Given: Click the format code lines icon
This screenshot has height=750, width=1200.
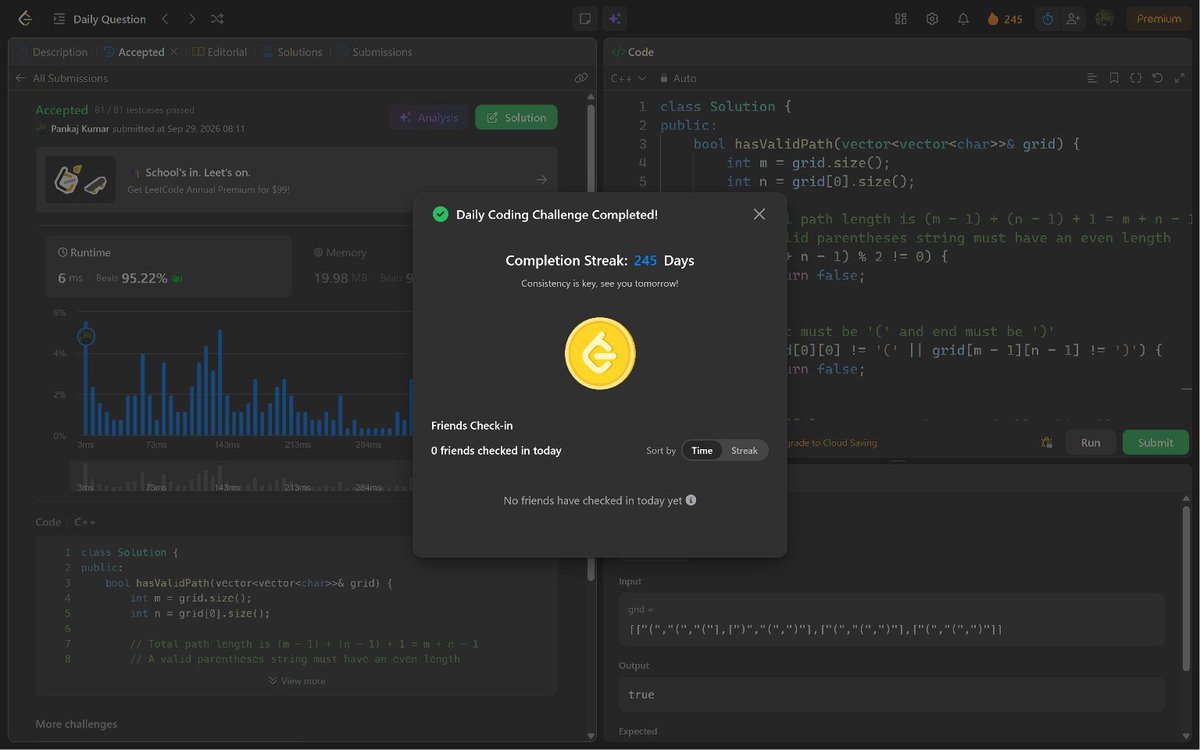Looking at the screenshot, I should click(x=1092, y=78).
